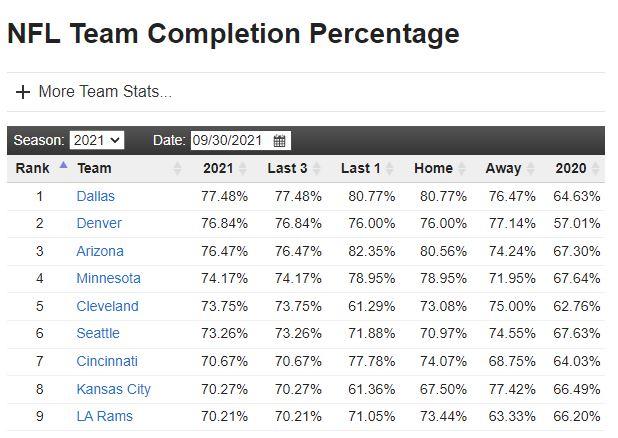
Task: Go to the Minnesota team page
Action: click(x=108, y=278)
